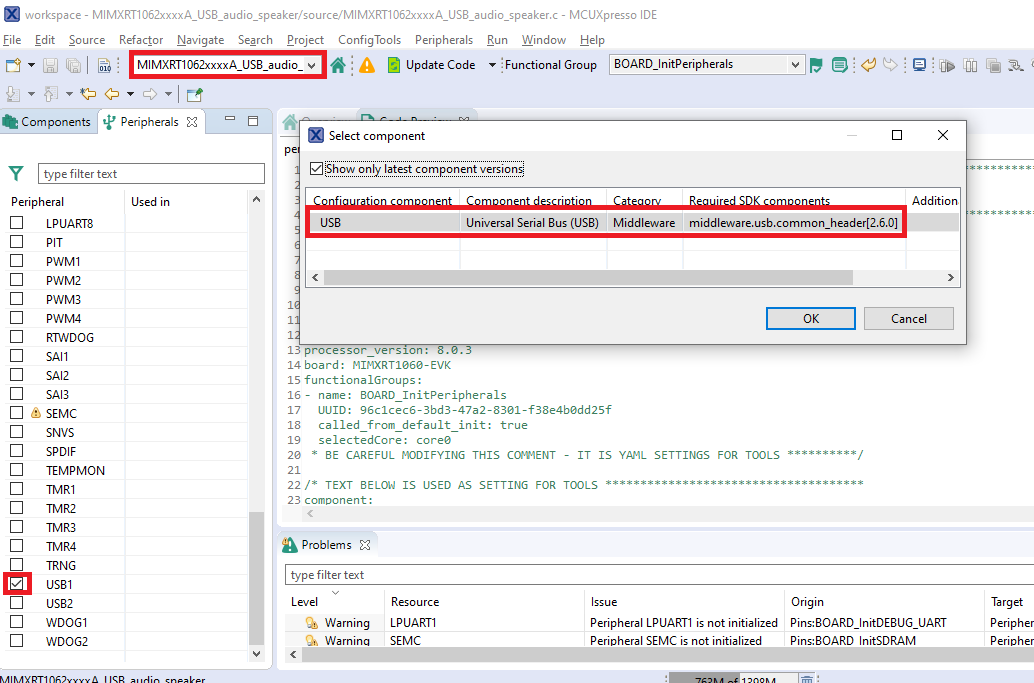Image resolution: width=1034 pixels, height=683 pixels.
Task: Click the type filter text field in Problems view
Action: (x=450, y=574)
